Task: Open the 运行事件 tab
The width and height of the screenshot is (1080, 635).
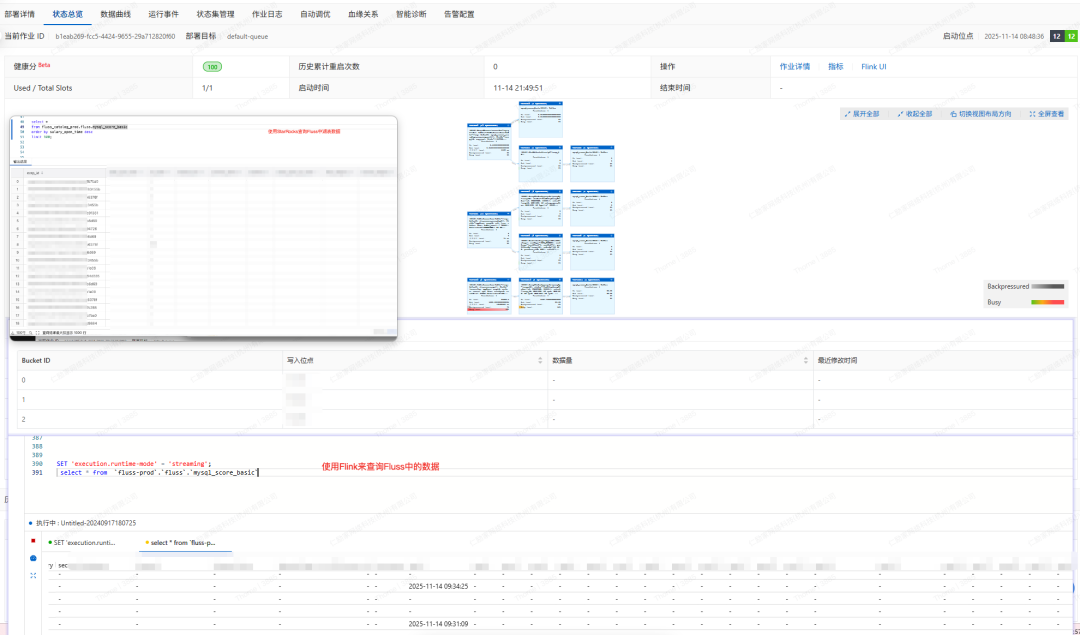Action: (163, 14)
